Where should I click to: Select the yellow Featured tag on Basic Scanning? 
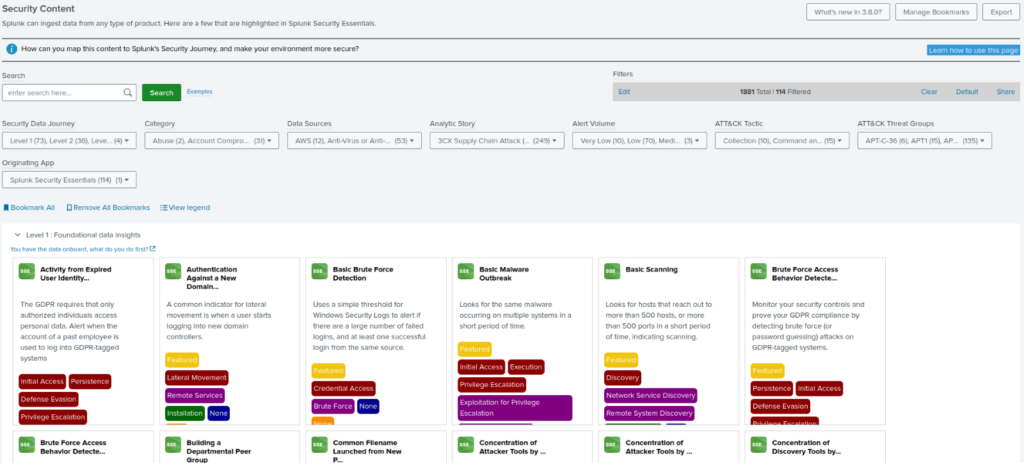[621, 360]
